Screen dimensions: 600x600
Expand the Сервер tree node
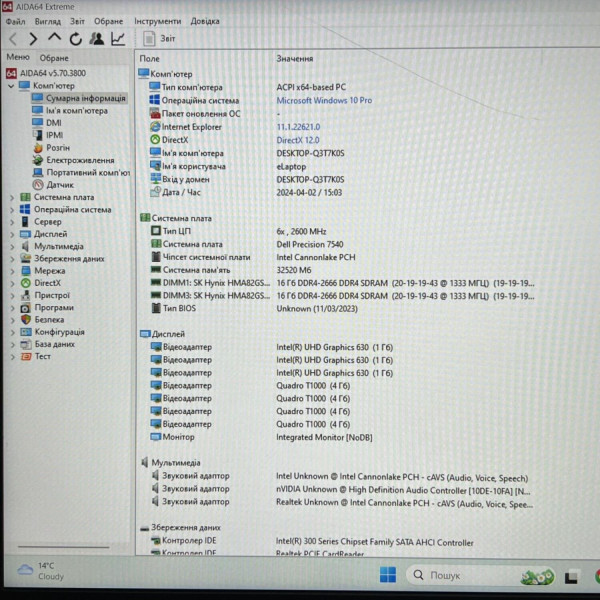point(12,222)
